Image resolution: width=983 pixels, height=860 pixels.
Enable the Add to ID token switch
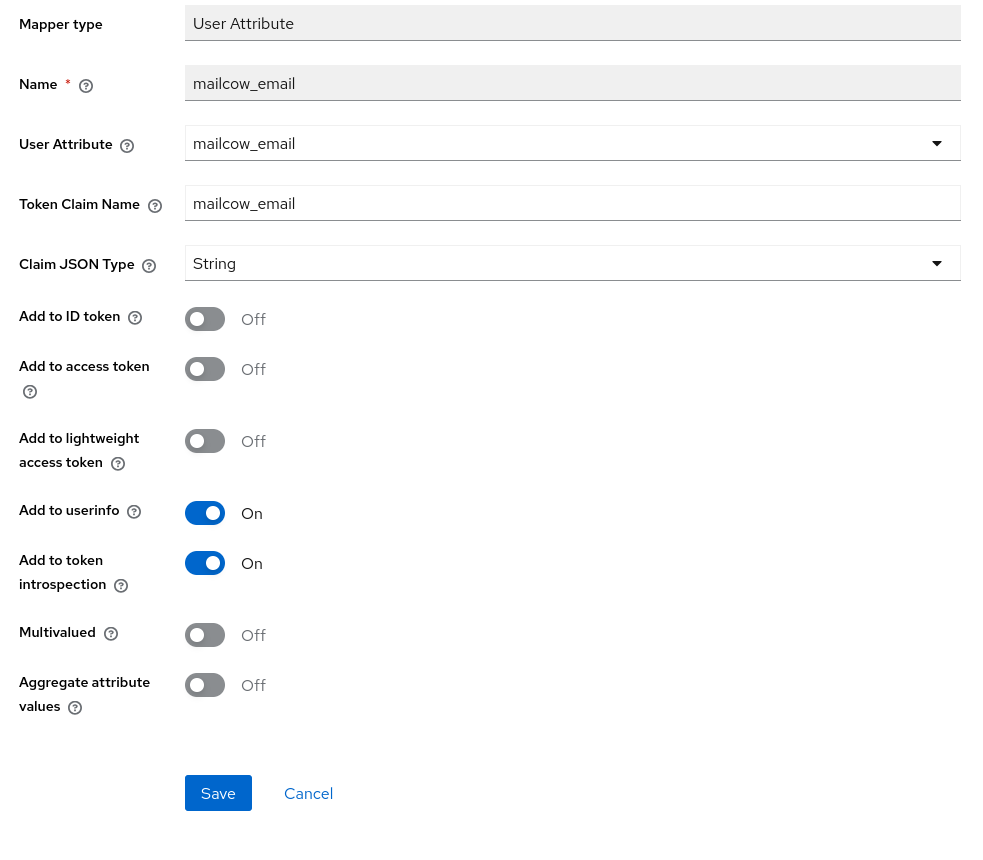[x=205, y=319]
